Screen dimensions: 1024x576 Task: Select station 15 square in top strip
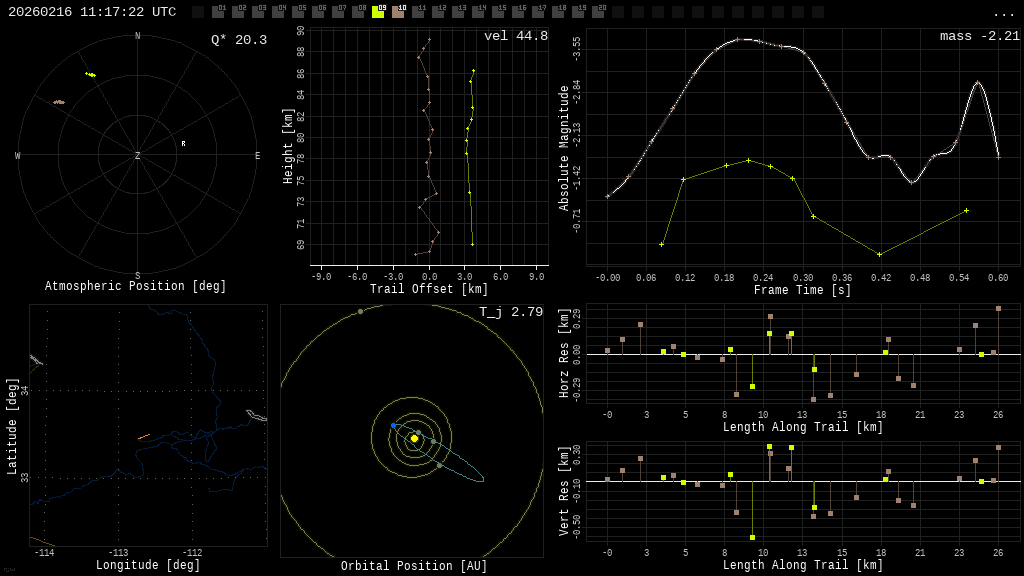[498, 12]
